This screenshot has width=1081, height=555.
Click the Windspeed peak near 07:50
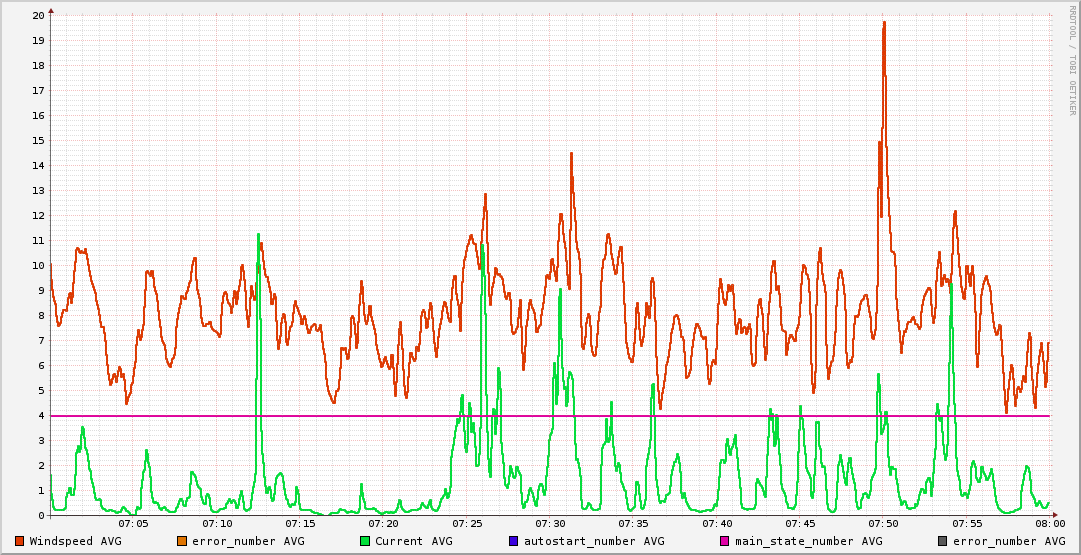(884, 23)
